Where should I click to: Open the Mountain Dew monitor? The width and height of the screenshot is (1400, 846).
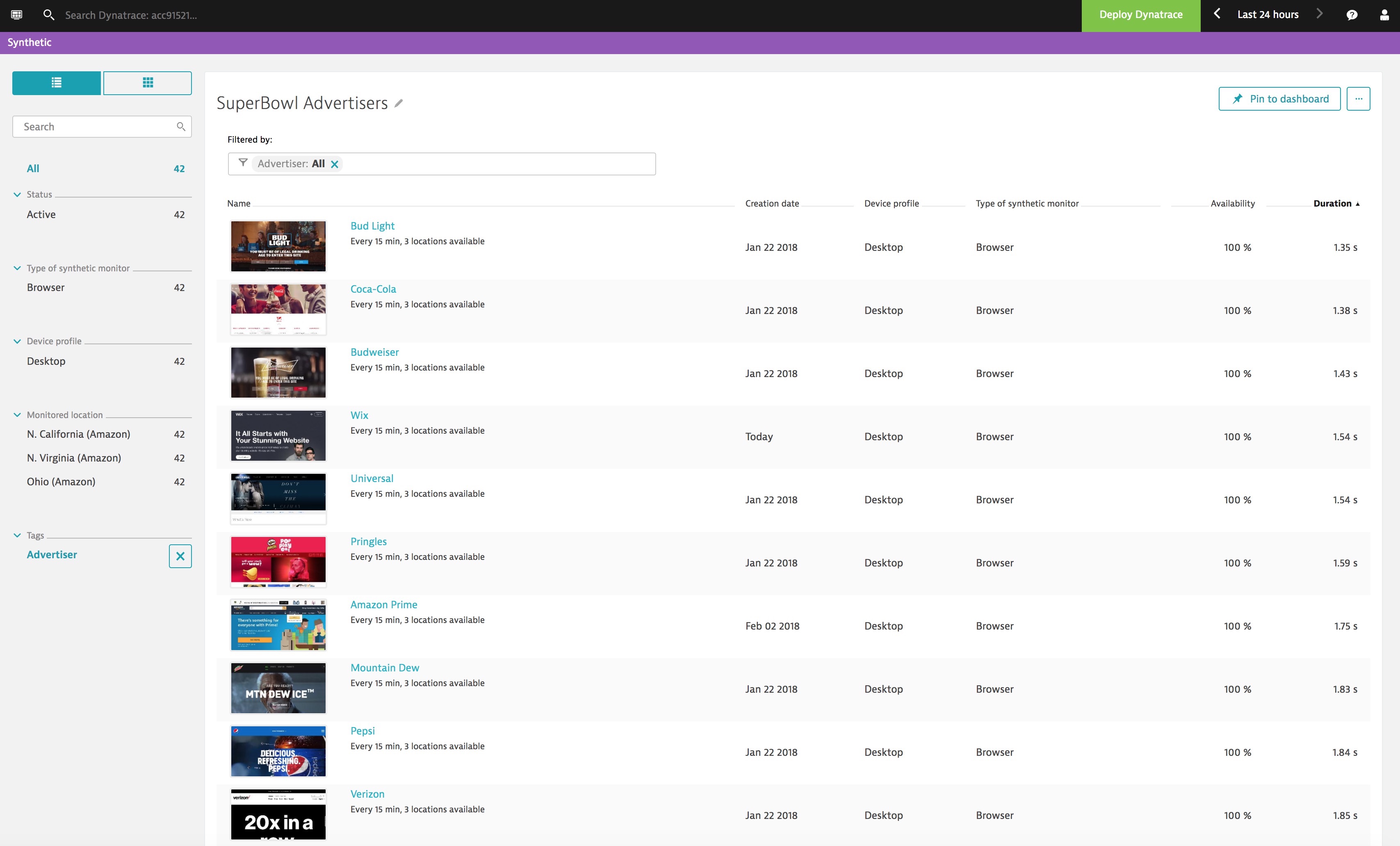click(x=385, y=668)
